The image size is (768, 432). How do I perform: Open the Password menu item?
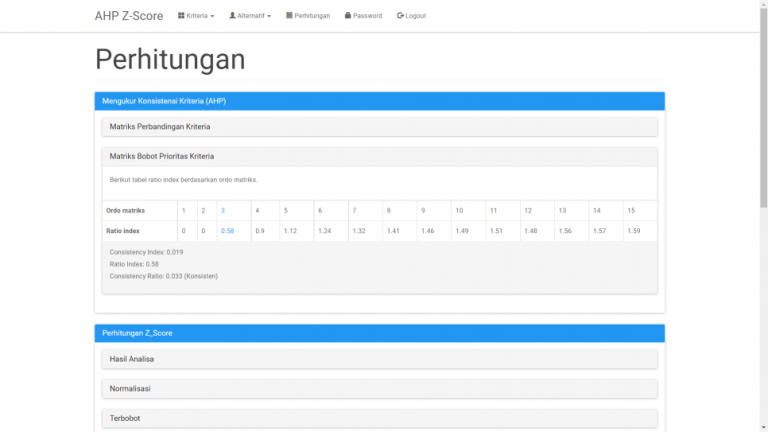[x=363, y=16]
